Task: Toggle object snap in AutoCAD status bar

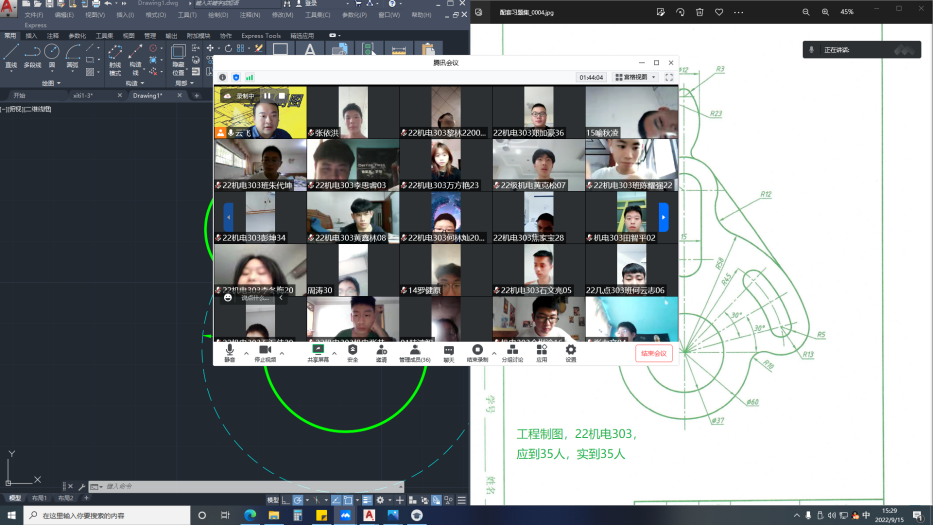Action: 348,500
